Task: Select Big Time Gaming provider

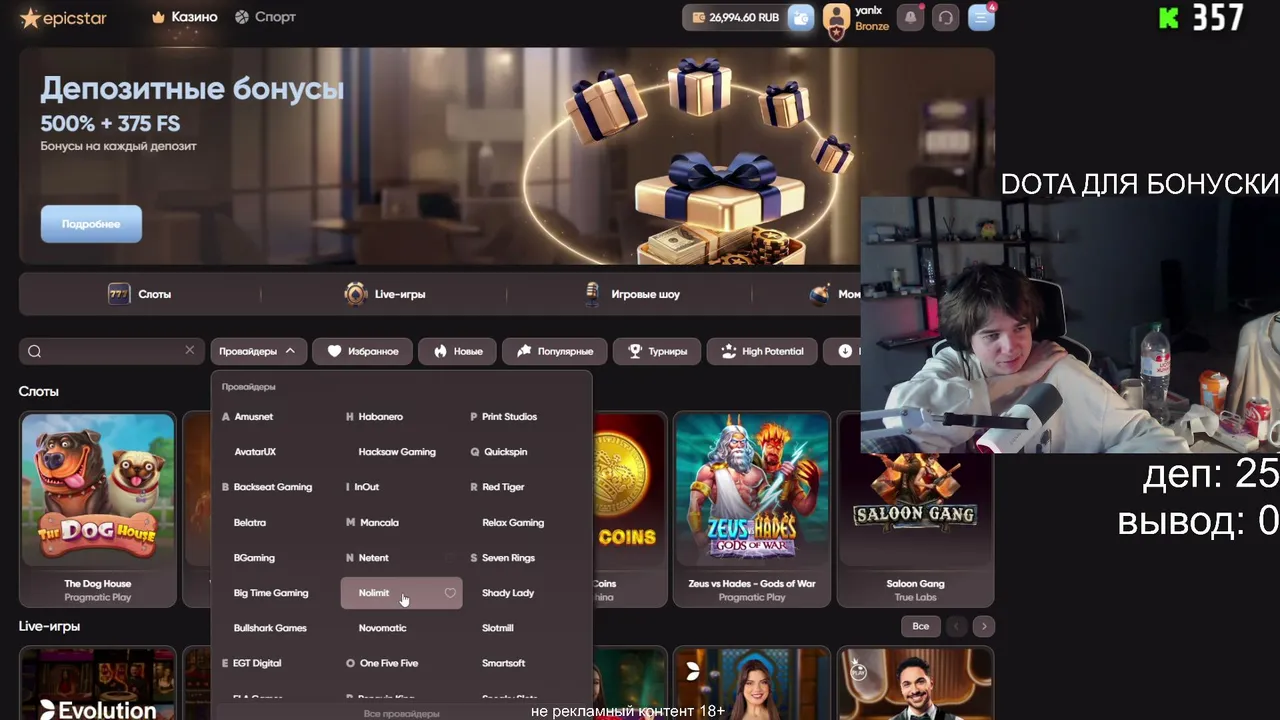Action: [x=271, y=593]
